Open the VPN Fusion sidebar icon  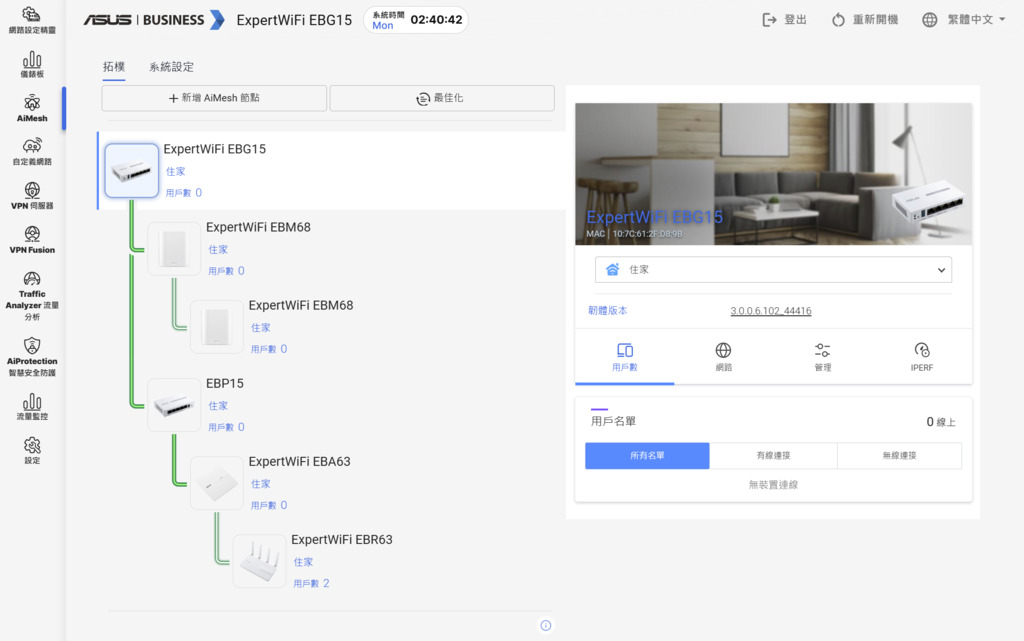point(32,234)
